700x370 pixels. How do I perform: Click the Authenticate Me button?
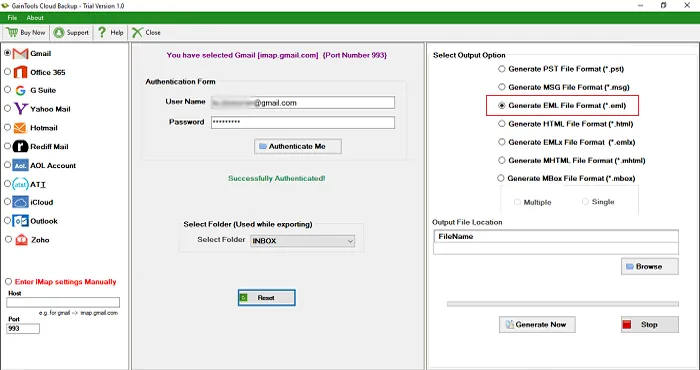[298, 146]
